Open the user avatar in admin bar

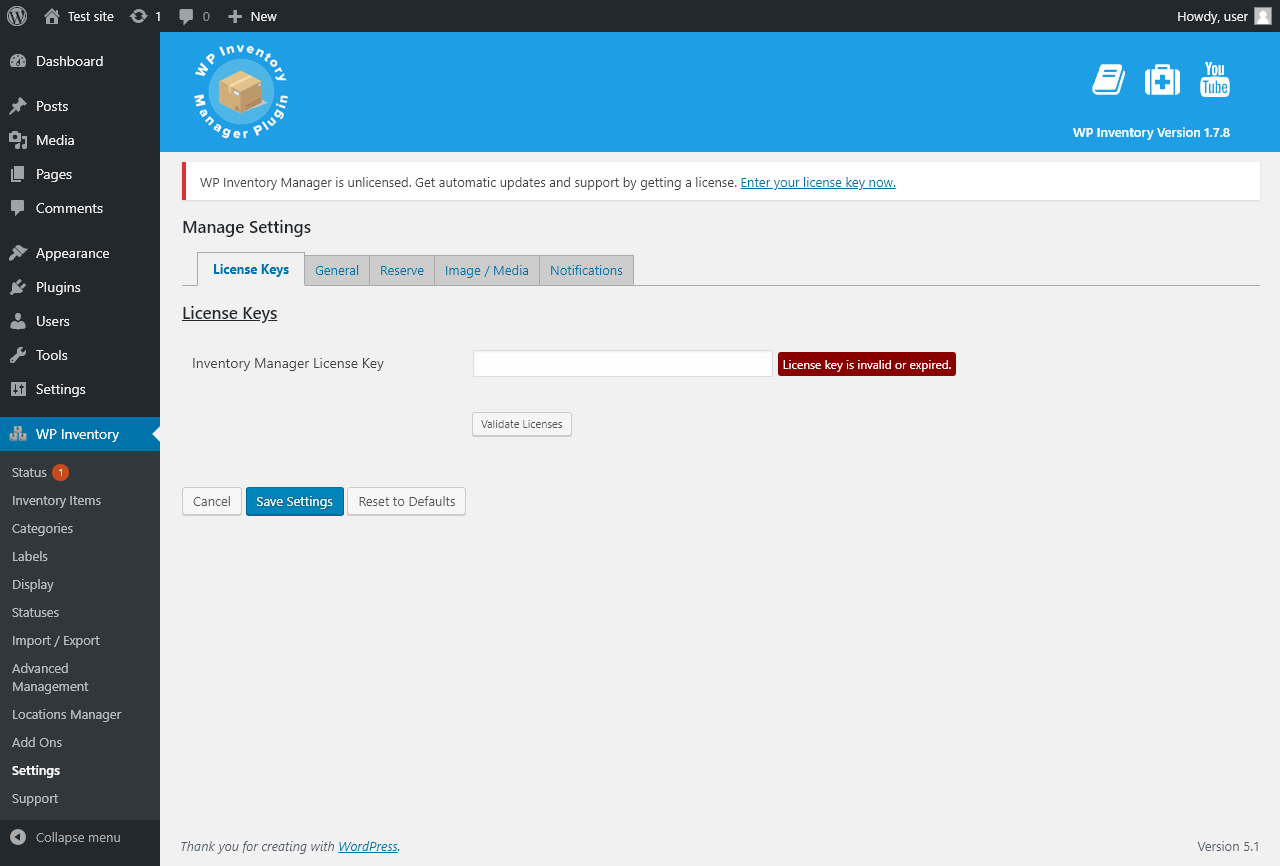(x=1263, y=16)
